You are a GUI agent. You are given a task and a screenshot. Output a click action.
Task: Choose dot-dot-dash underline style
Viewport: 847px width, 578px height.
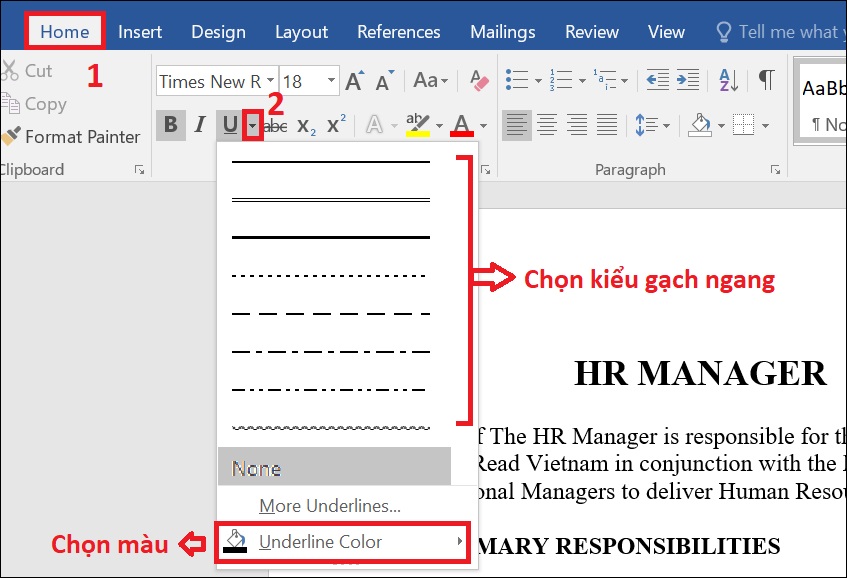[331, 389]
